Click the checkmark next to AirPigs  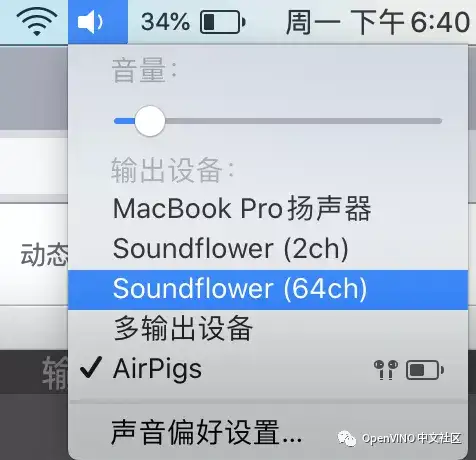(x=91, y=367)
